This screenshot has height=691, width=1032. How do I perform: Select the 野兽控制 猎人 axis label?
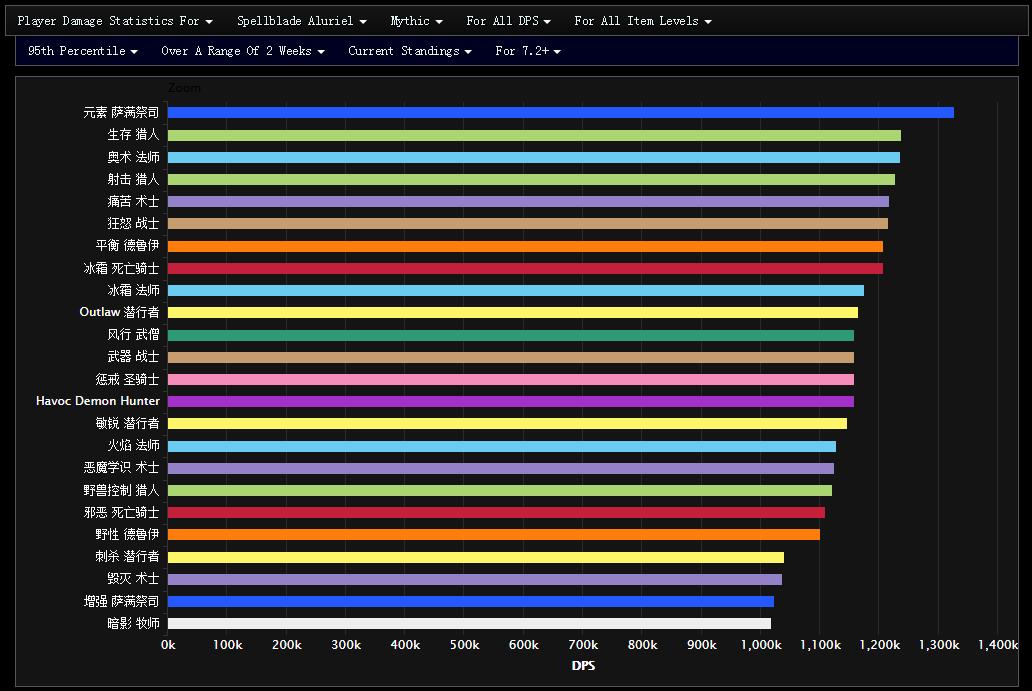click(x=121, y=490)
